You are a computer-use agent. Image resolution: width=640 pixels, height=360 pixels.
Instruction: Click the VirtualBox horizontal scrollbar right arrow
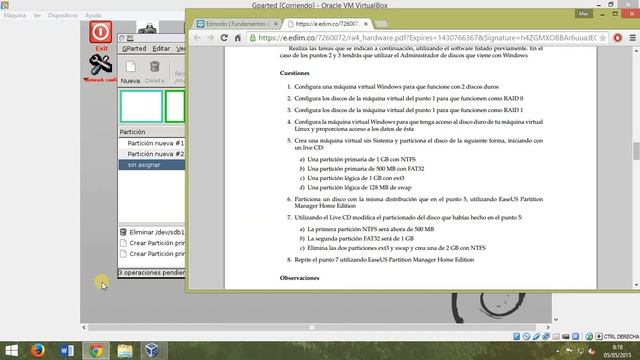pos(548,327)
